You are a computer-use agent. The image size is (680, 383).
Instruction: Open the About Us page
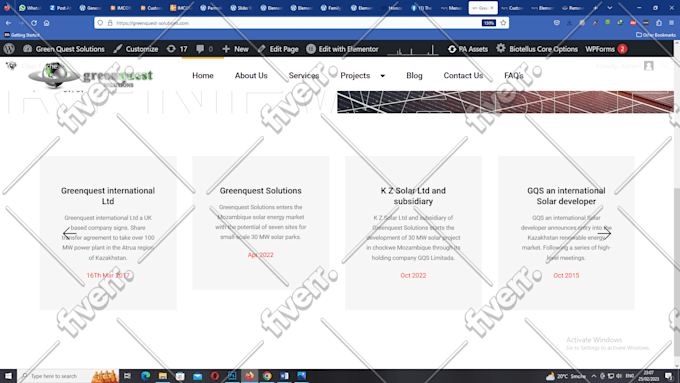(251, 75)
